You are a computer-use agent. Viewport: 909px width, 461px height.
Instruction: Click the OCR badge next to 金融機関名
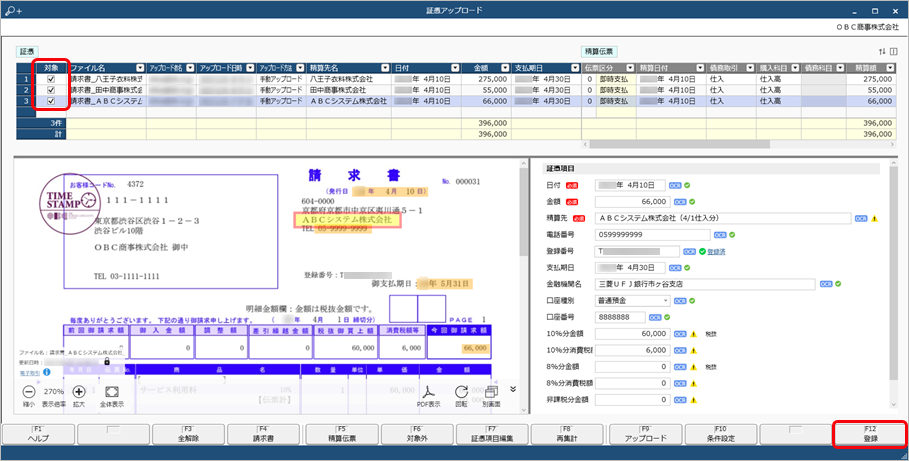click(826, 285)
